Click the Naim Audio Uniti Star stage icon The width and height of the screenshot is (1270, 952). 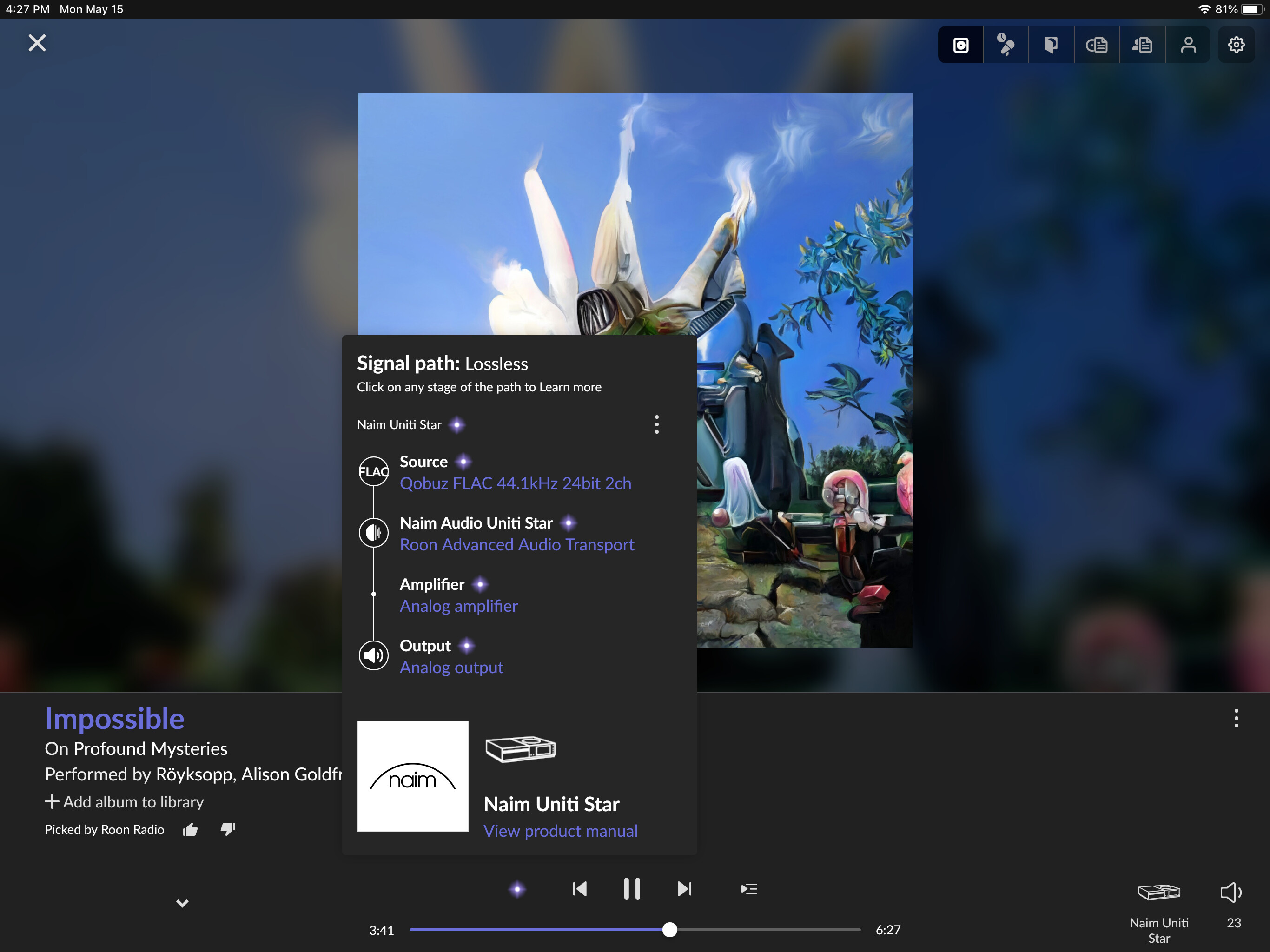(x=374, y=533)
